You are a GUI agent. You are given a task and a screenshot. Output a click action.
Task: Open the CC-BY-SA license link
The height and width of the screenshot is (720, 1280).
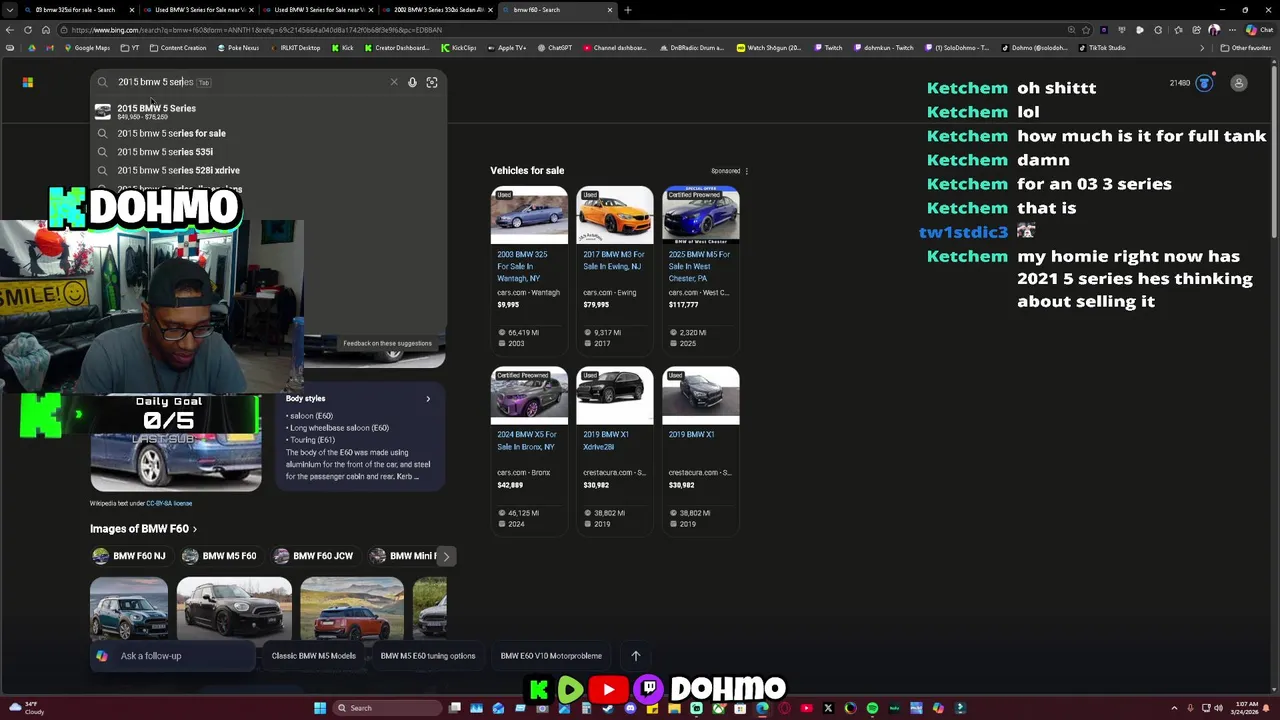click(x=169, y=503)
